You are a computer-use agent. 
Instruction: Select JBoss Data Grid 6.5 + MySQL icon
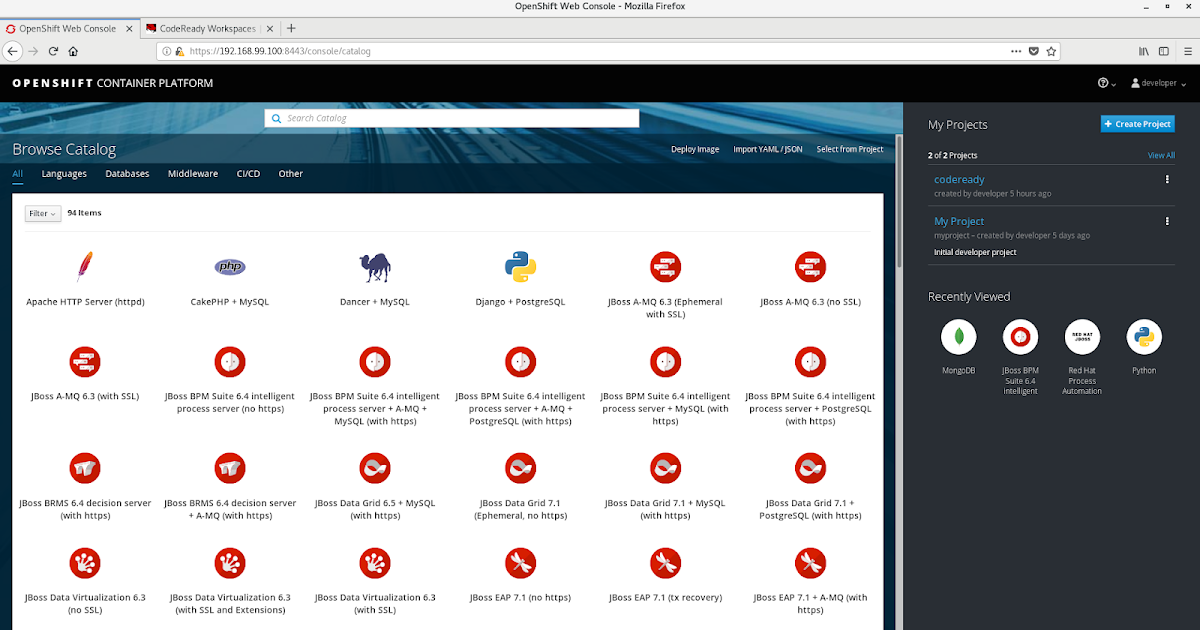(375, 468)
